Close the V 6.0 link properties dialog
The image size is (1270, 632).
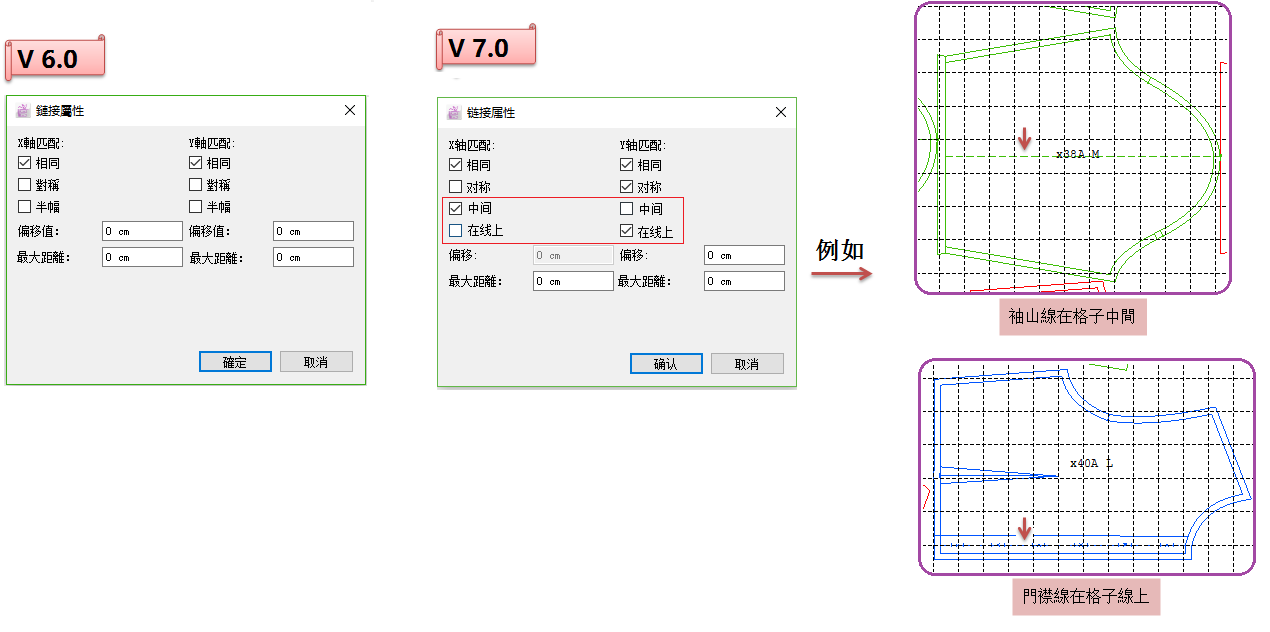349,111
